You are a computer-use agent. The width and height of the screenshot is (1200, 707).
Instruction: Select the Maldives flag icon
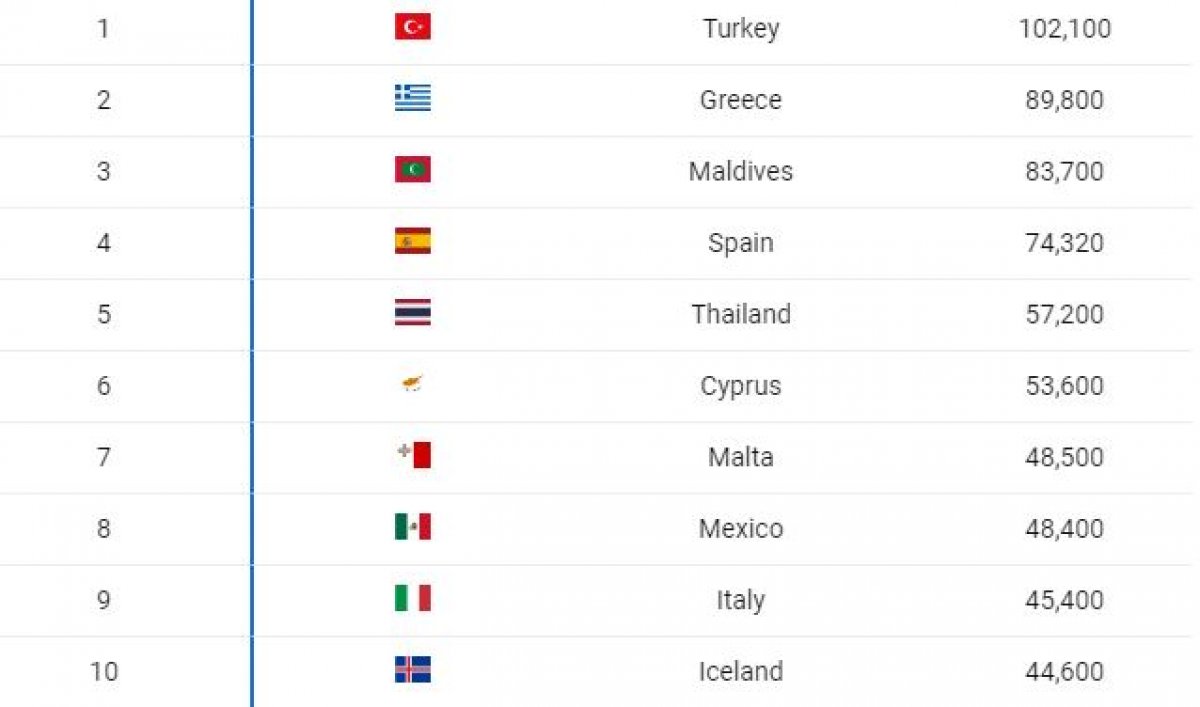coord(412,170)
